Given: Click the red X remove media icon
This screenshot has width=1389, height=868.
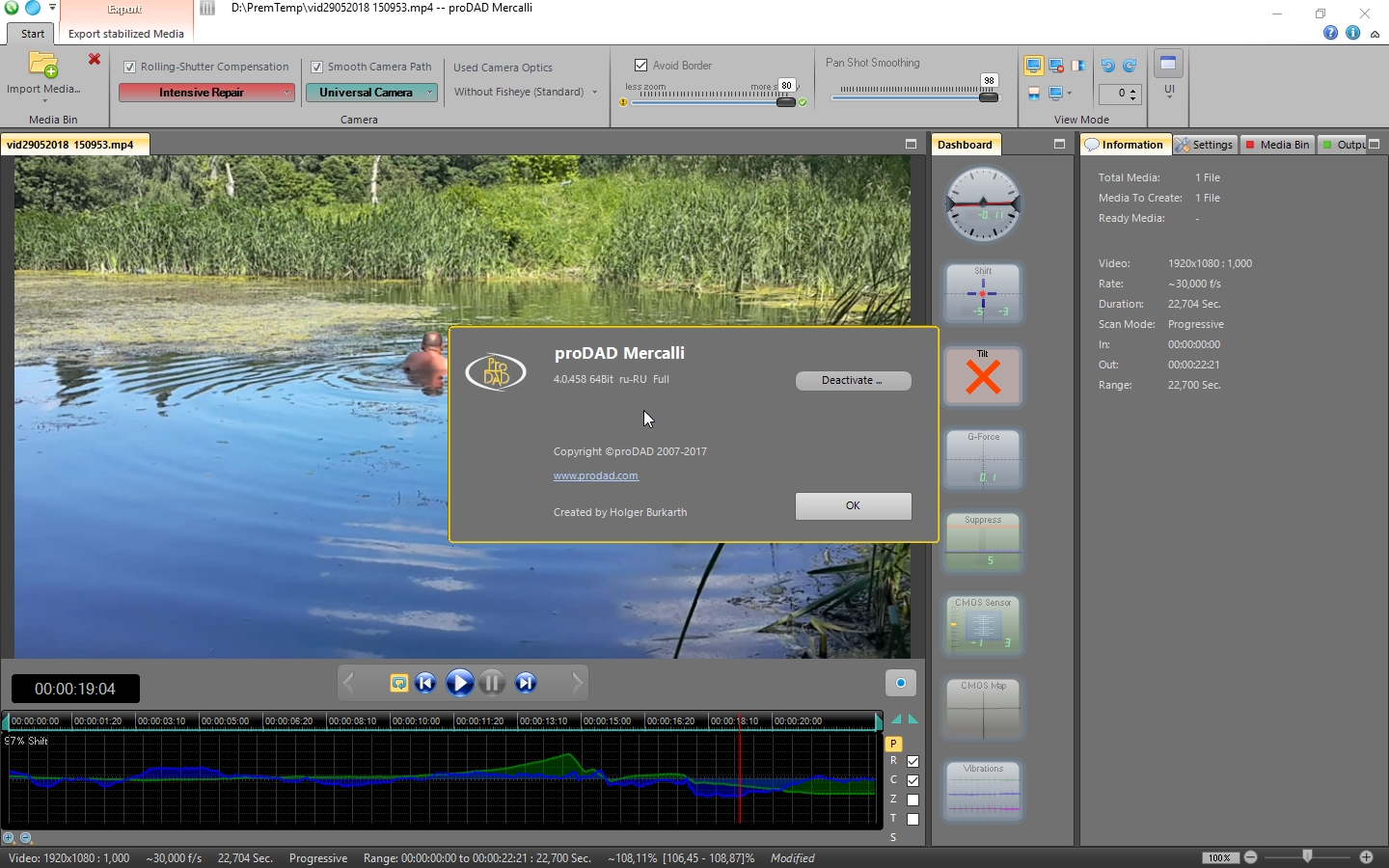Looking at the screenshot, I should (x=95, y=60).
